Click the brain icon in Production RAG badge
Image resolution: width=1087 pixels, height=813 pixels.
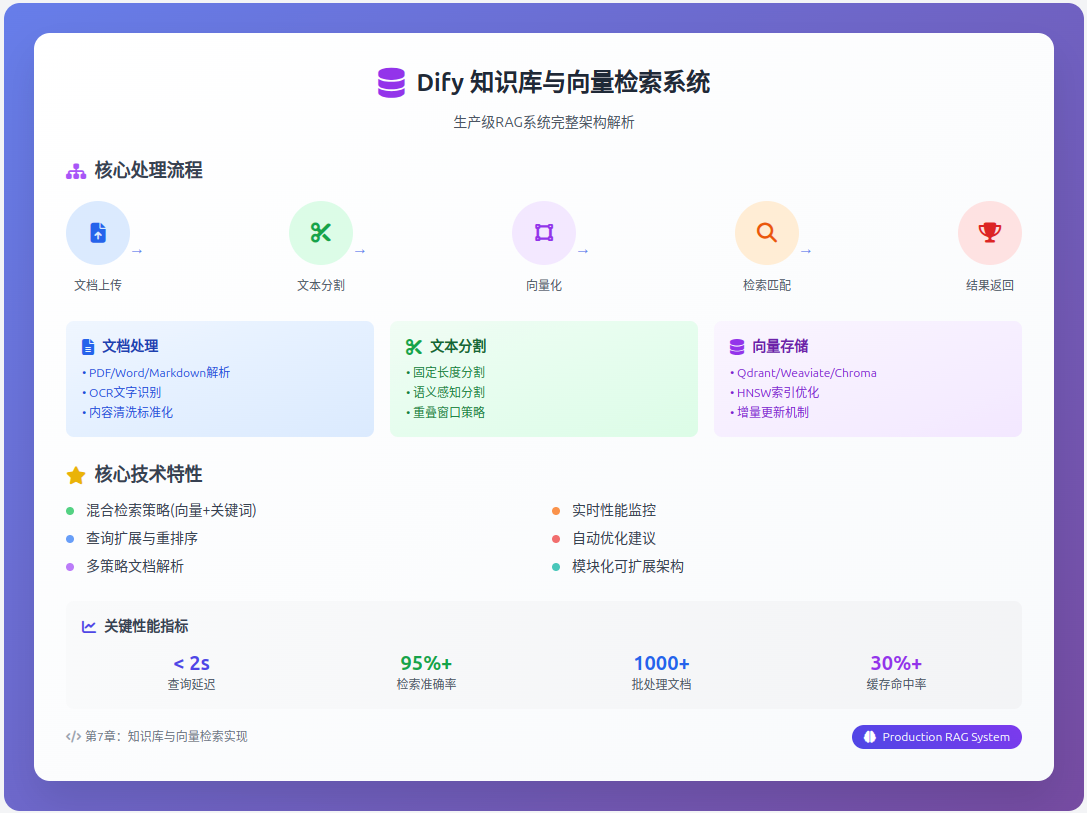point(869,737)
